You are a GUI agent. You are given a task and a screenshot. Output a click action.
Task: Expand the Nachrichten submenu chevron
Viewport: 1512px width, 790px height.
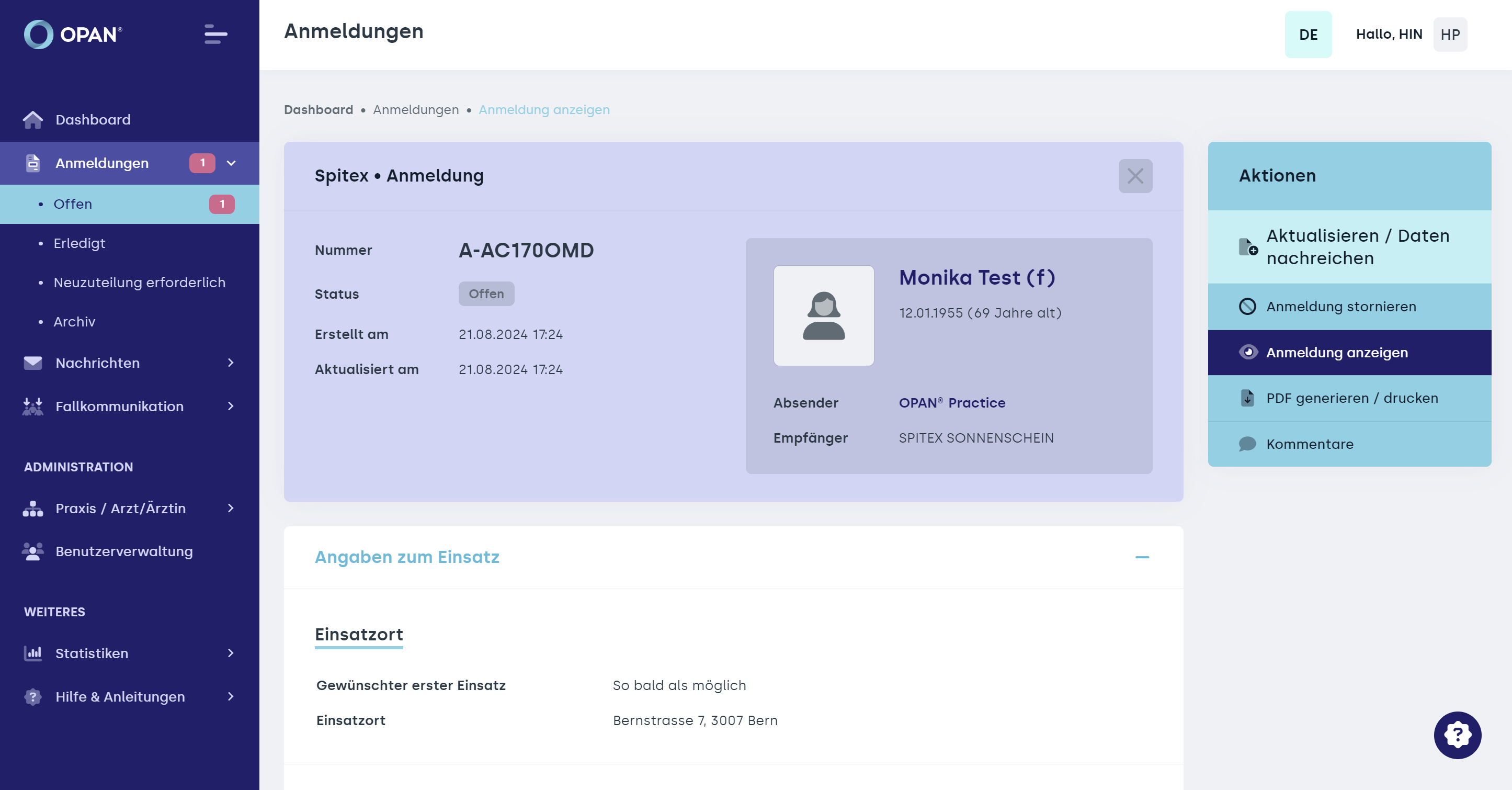tap(231, 363)
